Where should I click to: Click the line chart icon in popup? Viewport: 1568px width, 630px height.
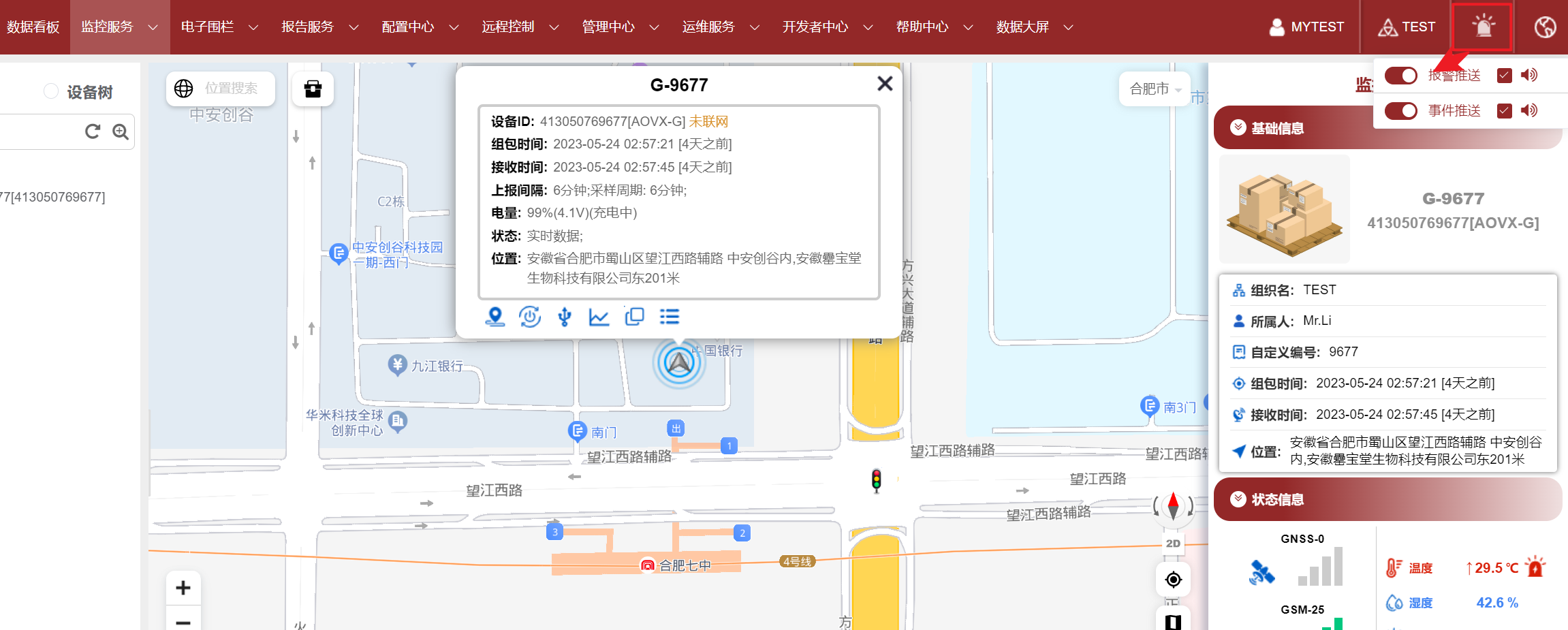pyautogui.click(x=599, y=317)
